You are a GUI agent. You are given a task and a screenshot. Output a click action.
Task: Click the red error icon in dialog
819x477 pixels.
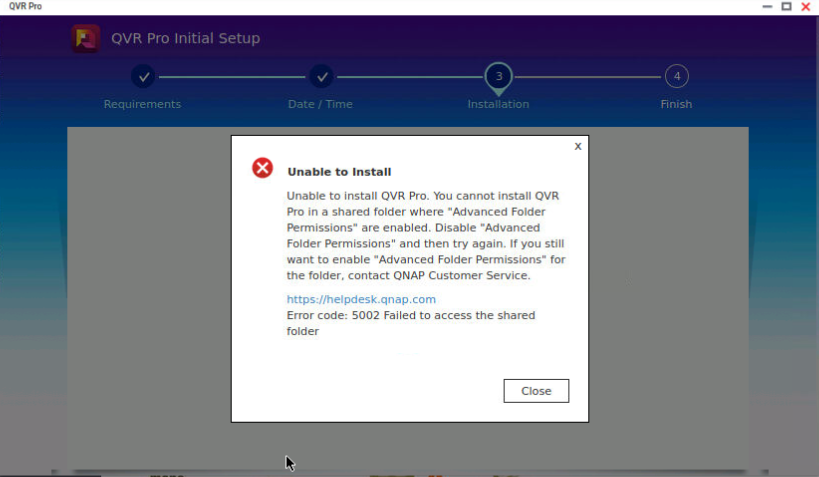click(262, 168)
